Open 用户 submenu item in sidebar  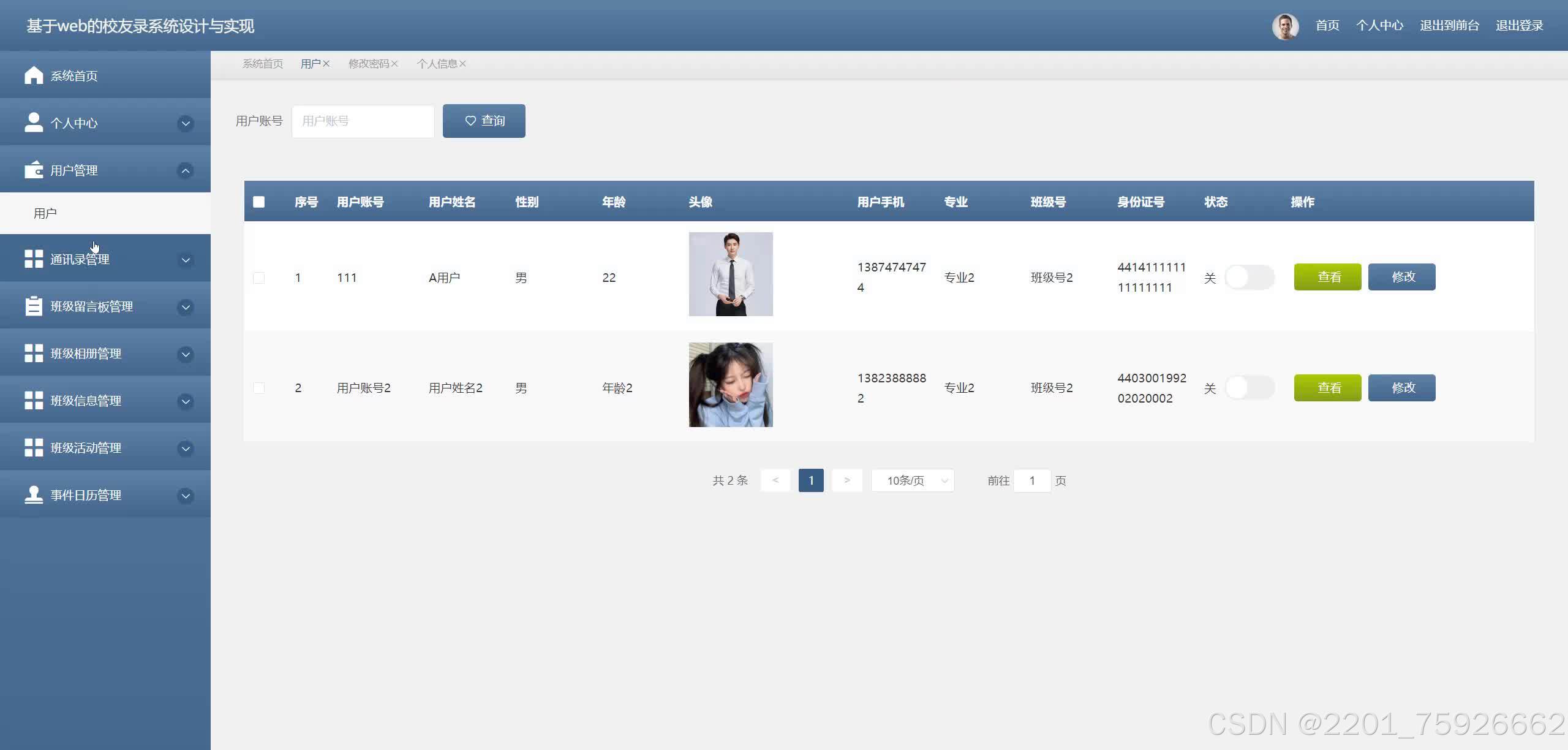click(x=45, y=213)
